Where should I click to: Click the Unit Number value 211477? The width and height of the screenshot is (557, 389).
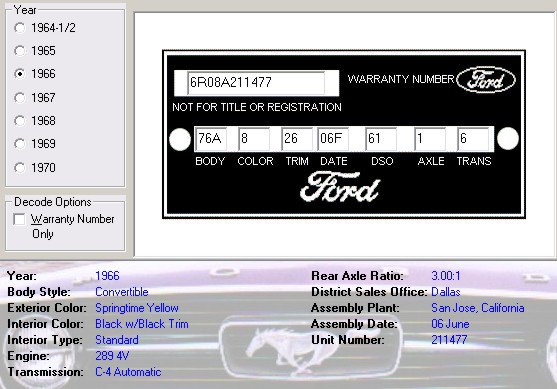[x=449, y=340]
